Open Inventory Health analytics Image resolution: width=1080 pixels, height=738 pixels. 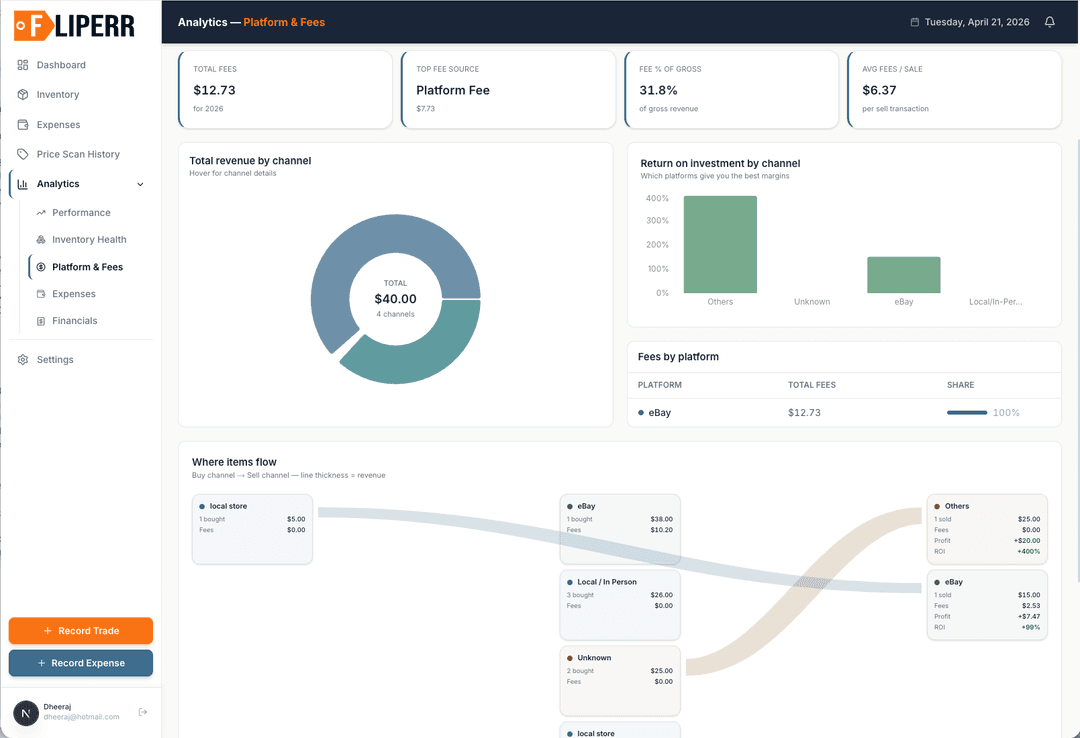(x=90, y=240)
